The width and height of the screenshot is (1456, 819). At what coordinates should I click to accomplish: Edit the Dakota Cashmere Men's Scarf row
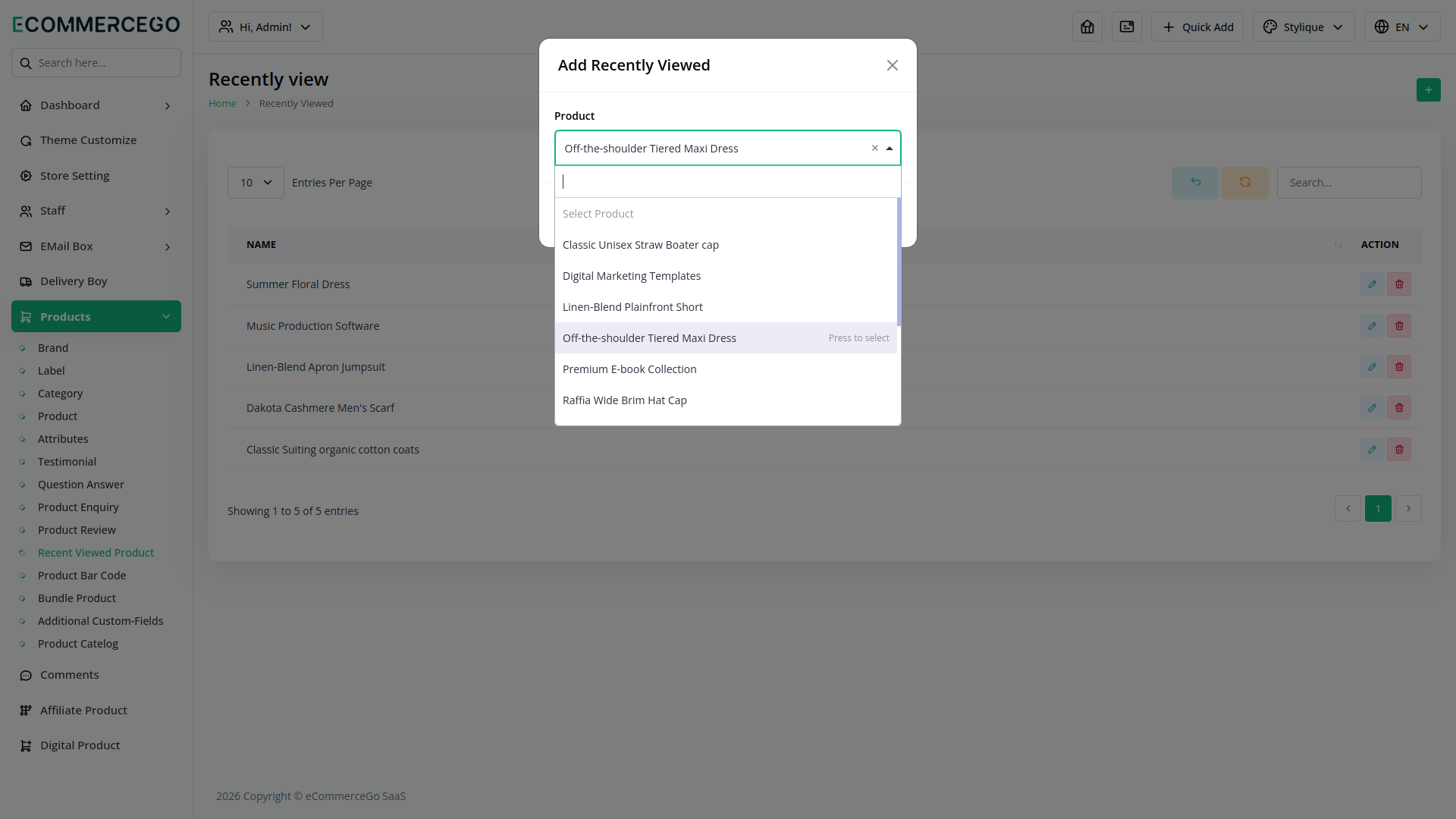[1372, 408]
